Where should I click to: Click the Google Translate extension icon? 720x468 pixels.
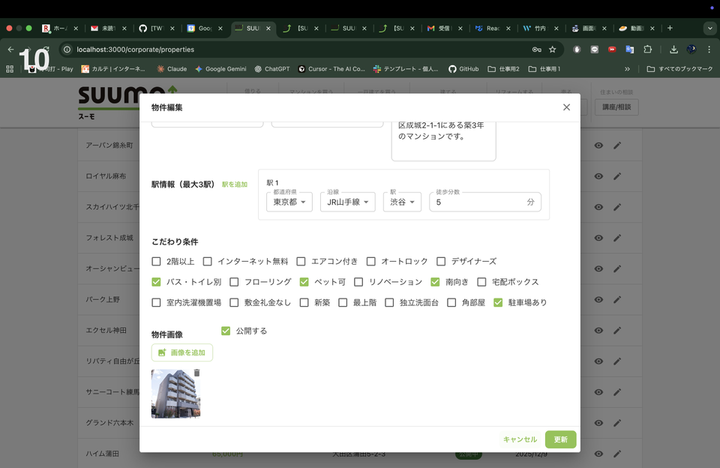630,49
